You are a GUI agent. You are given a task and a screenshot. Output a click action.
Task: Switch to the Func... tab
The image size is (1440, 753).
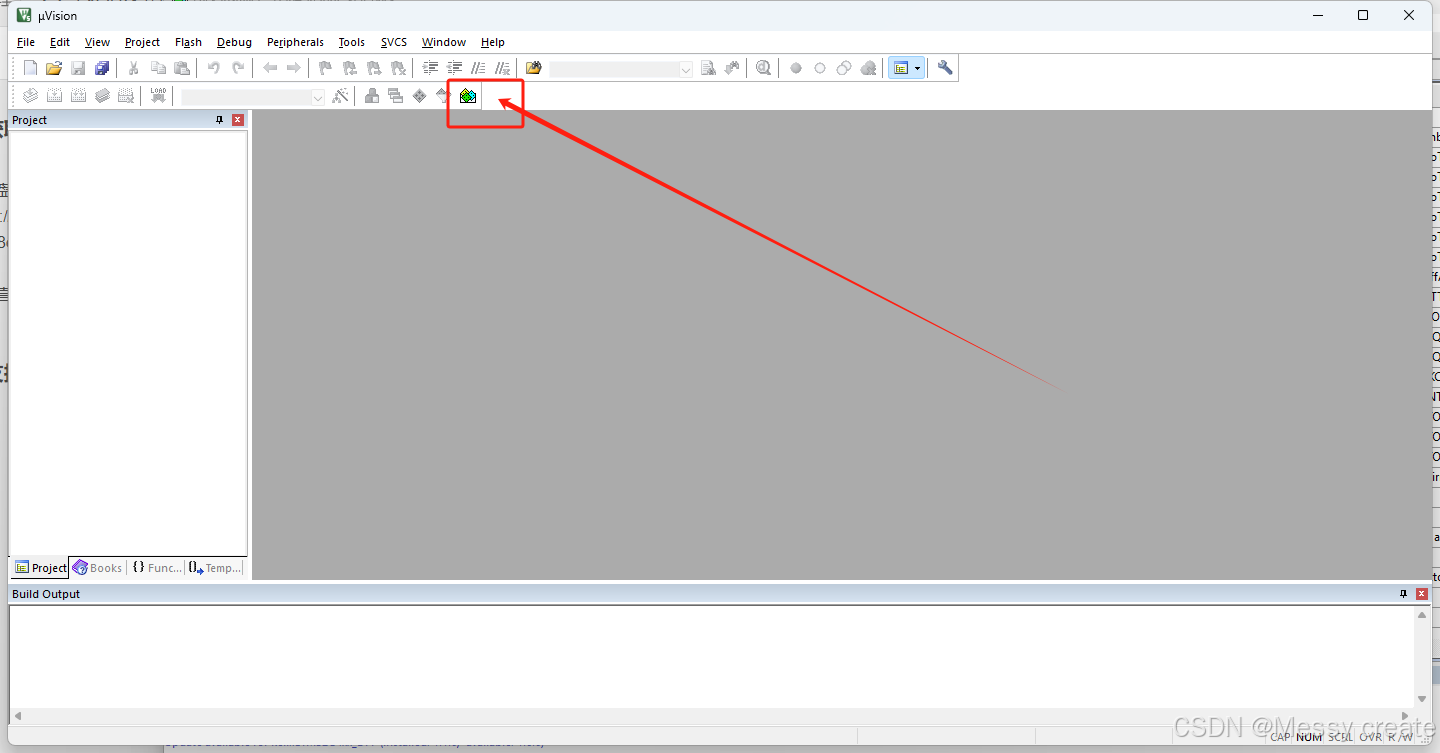(x=157, y=568)
